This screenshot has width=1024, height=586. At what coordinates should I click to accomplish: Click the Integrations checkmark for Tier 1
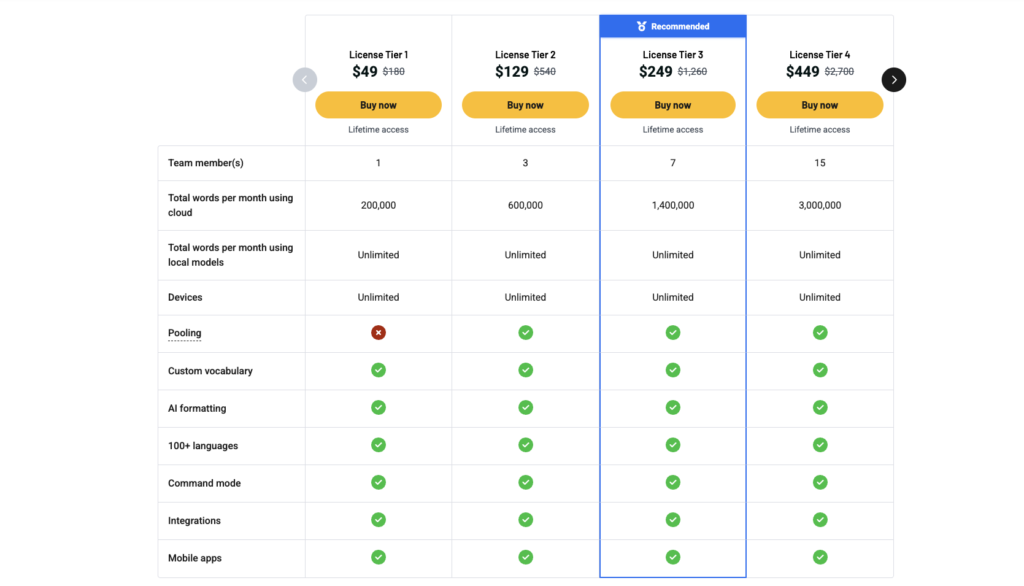pos(378,520)
